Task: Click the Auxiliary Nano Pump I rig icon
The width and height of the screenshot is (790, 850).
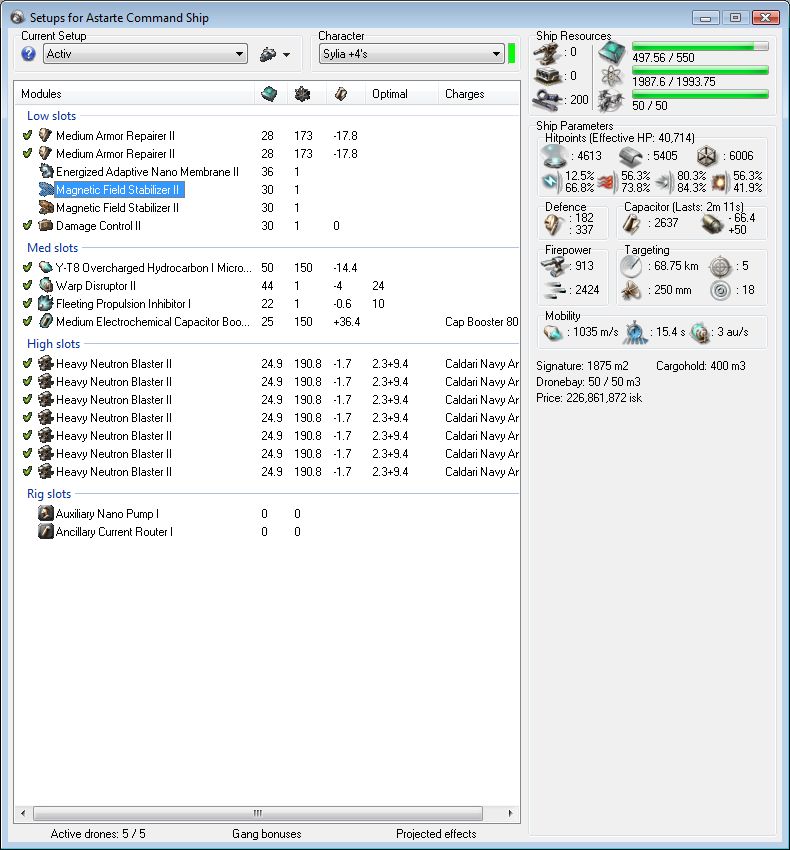Action: (46, 513)
